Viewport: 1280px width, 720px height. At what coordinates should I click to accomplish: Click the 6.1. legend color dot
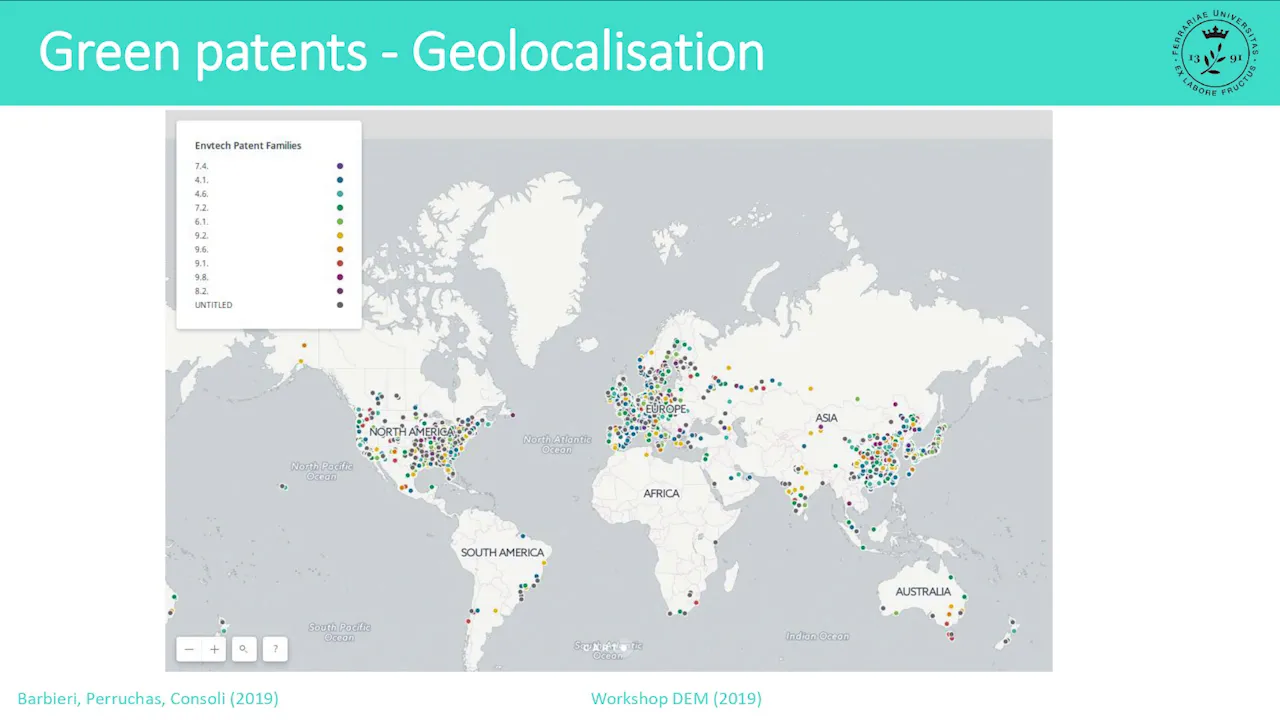coord(340,221)
